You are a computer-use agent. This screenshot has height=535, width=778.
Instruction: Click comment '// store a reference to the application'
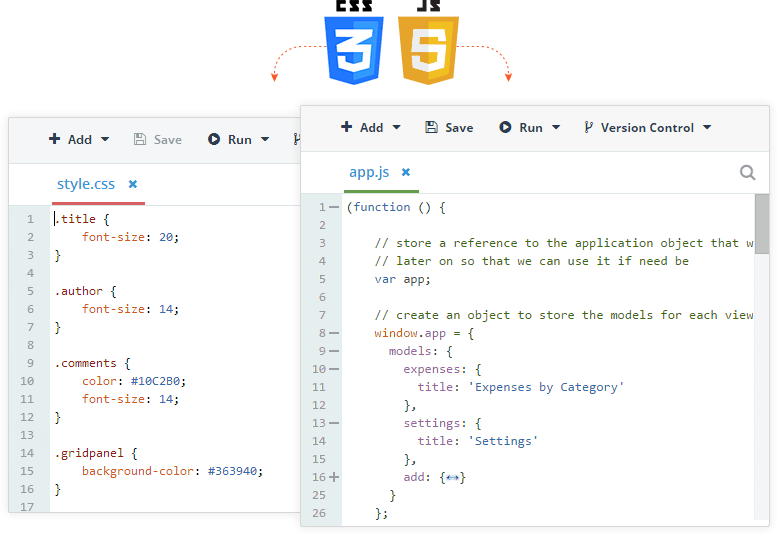click(564, 243)
